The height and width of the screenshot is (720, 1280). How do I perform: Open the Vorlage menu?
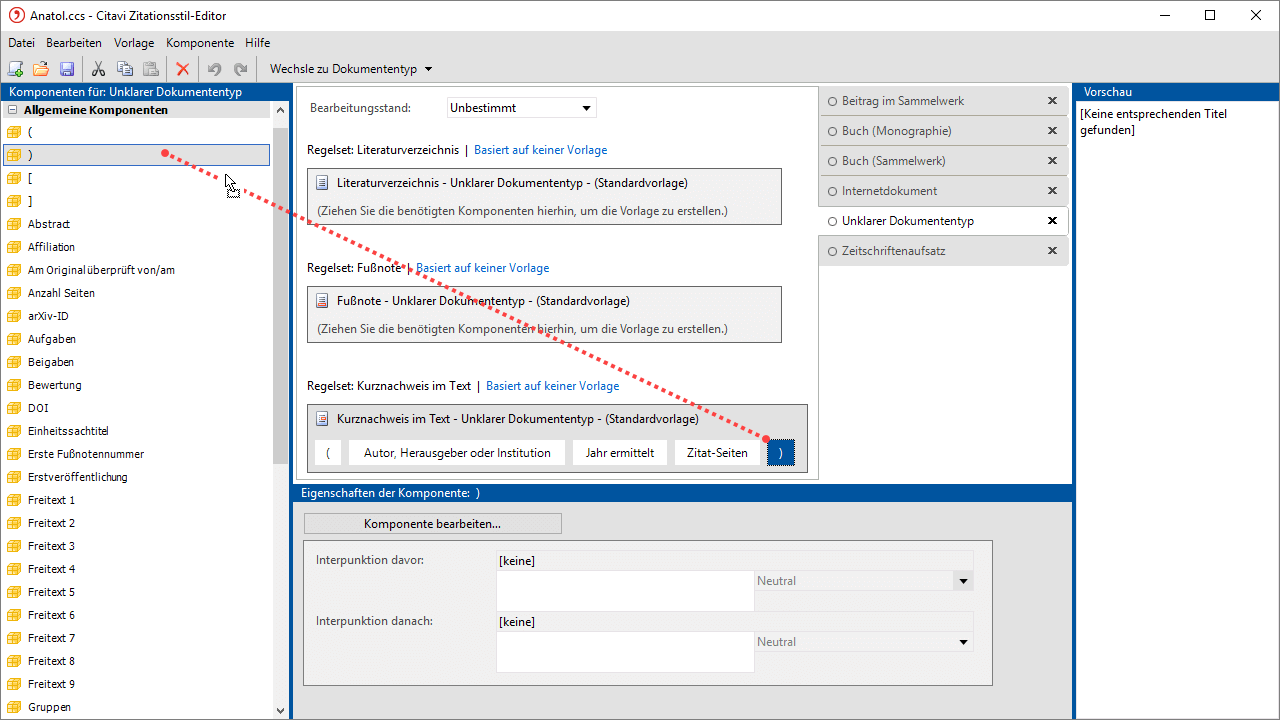coord(134,43)
